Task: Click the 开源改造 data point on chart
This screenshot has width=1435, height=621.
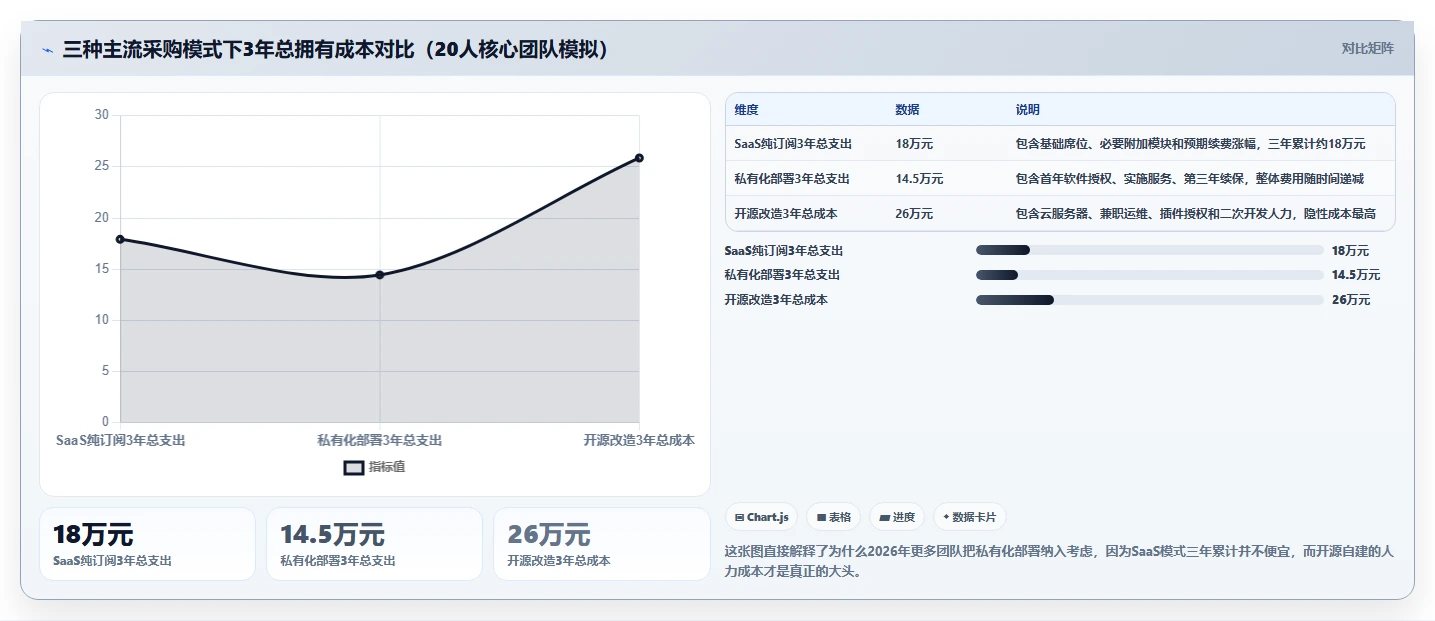Action: pos(639,158)
